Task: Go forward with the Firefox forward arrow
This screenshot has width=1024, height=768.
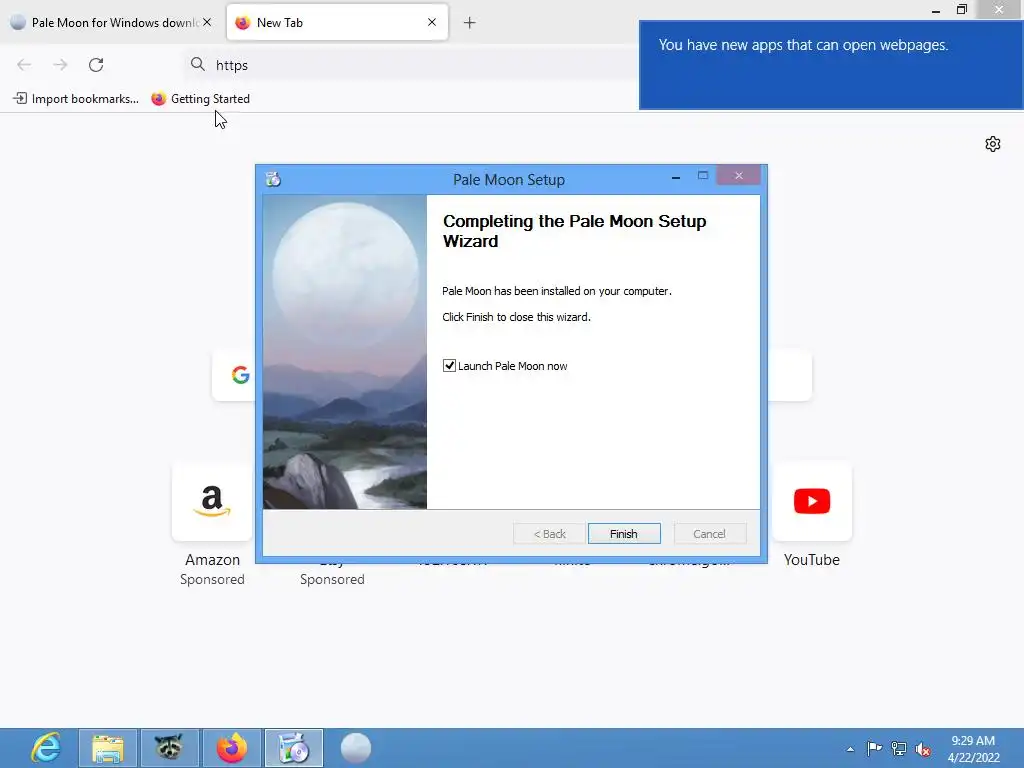Action: (x=60, y=65)
